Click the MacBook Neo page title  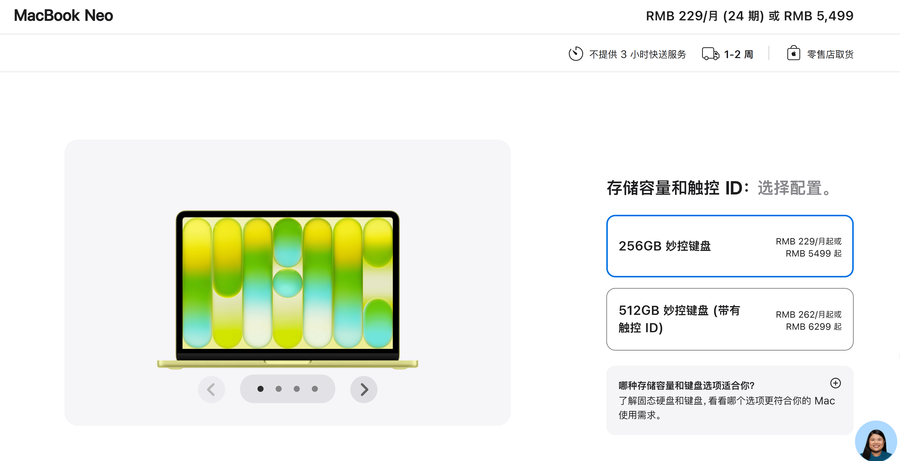64,16
